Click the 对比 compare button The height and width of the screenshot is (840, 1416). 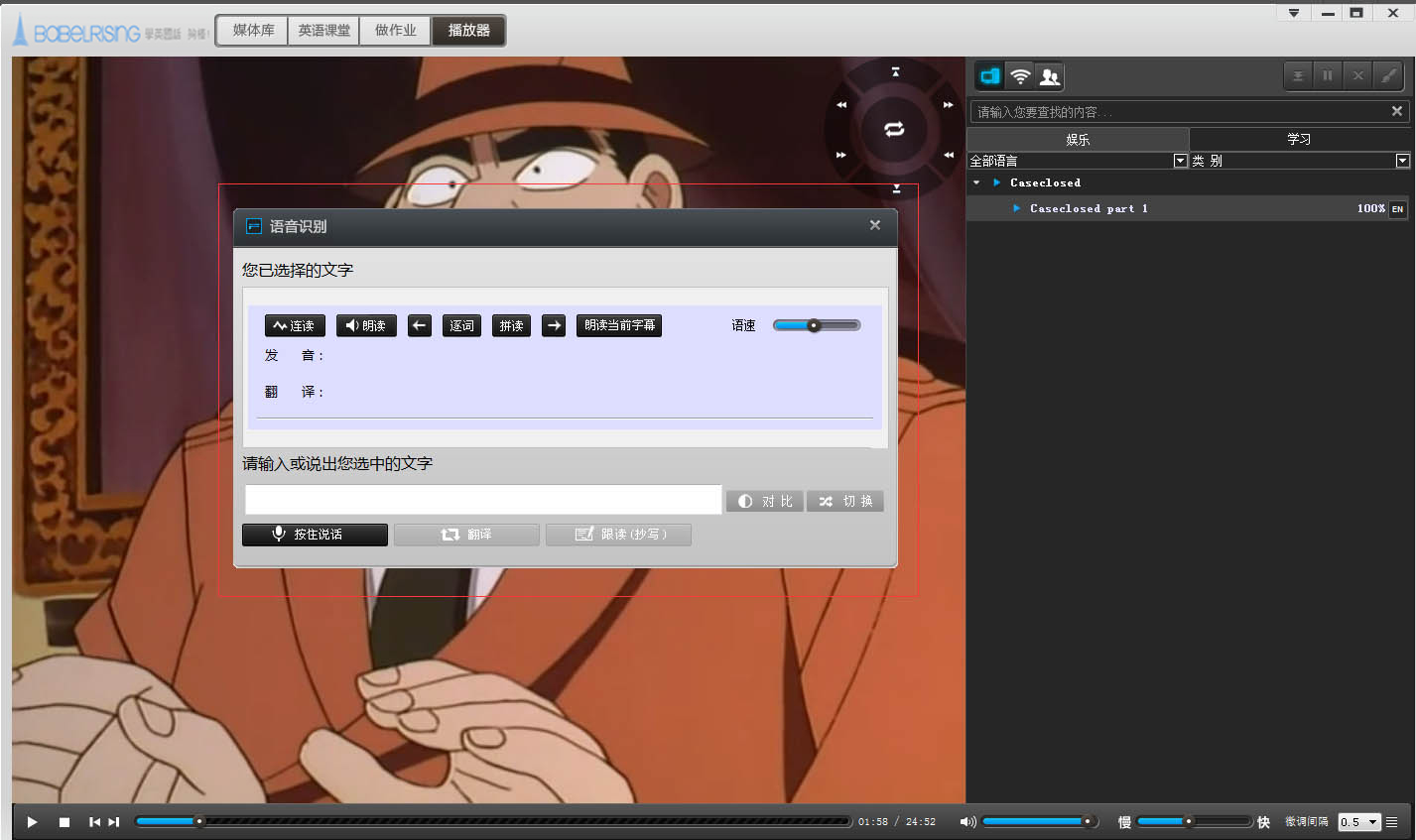[x=765, y=502]
